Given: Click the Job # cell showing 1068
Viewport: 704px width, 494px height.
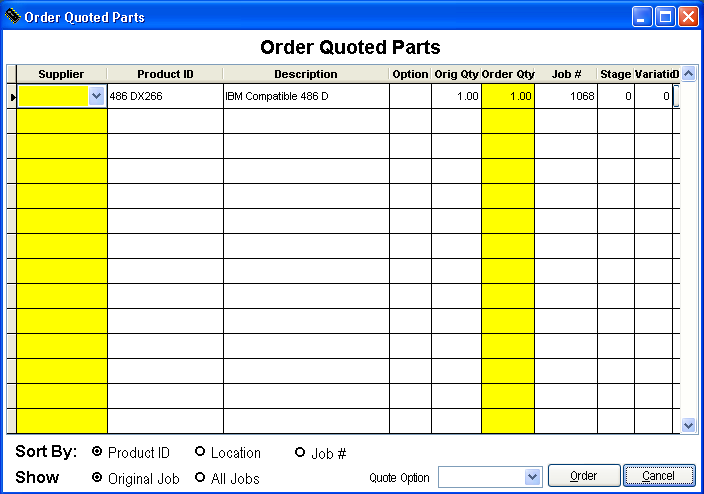Looking at the screenshot, I should coord(566,96).
